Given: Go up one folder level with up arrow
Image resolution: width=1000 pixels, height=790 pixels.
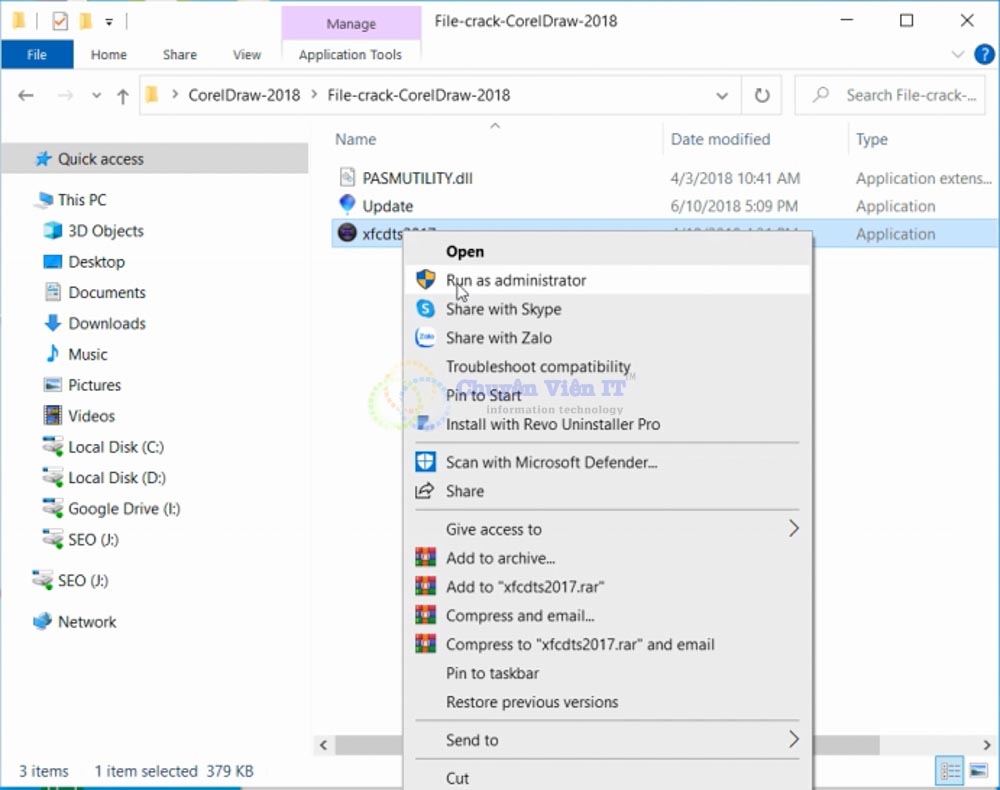Looking at the screenshot, I should point(122,96).
